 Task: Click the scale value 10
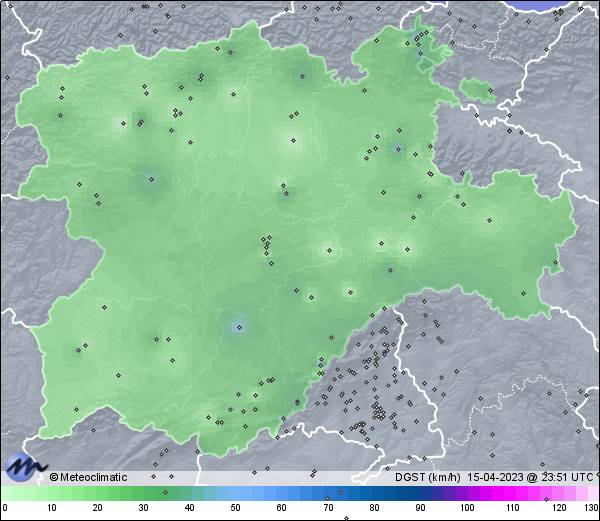tap(52, 508)
